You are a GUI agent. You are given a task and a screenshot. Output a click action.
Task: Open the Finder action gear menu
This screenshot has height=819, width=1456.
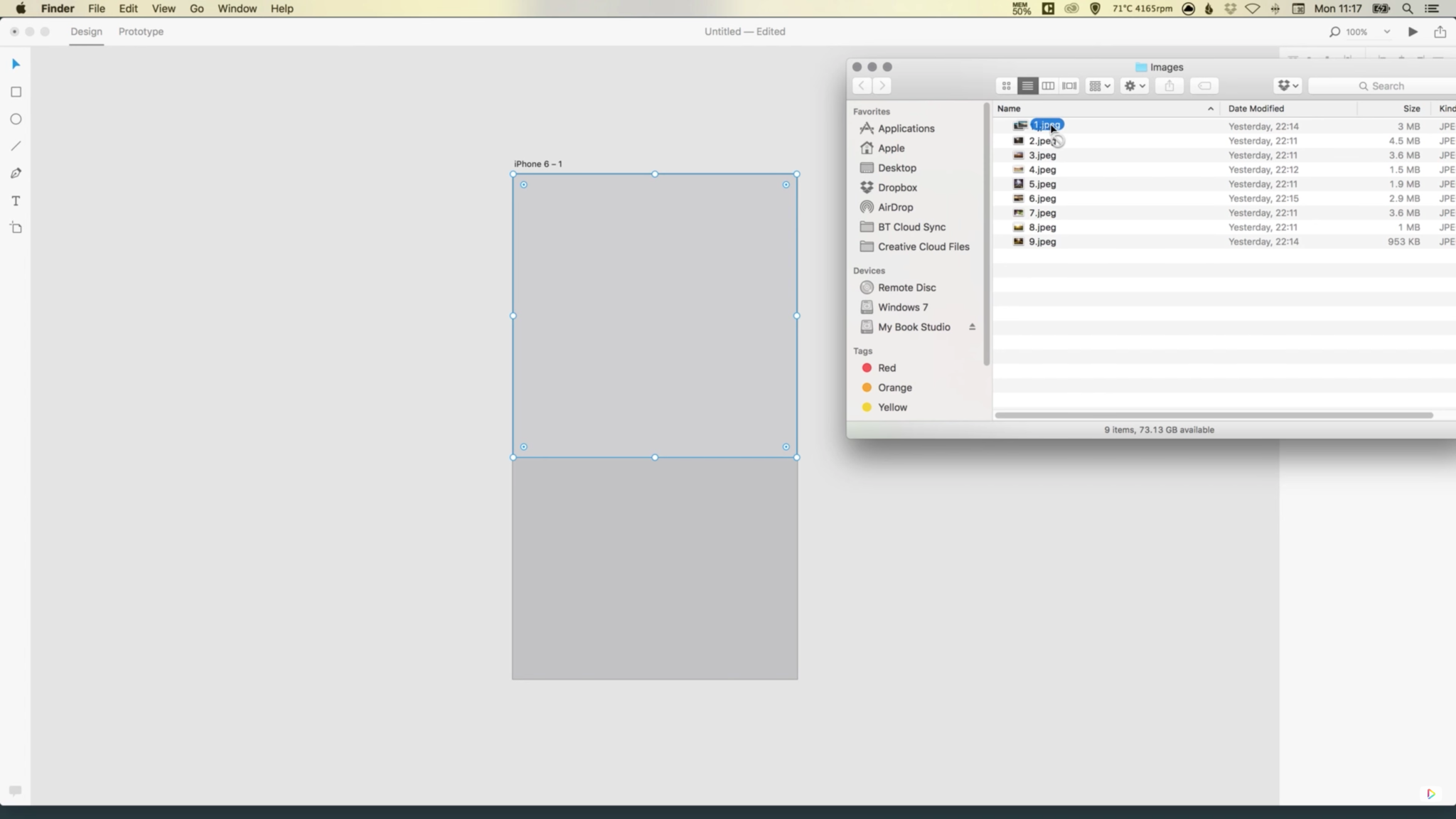click(1132, 85)
